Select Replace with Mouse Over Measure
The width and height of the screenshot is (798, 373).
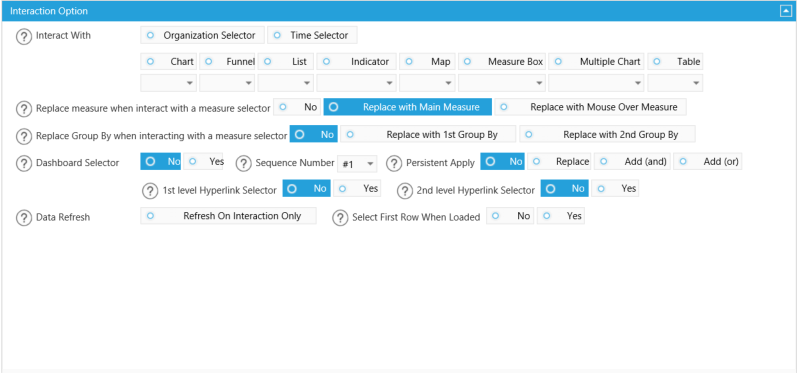[590, 107]
